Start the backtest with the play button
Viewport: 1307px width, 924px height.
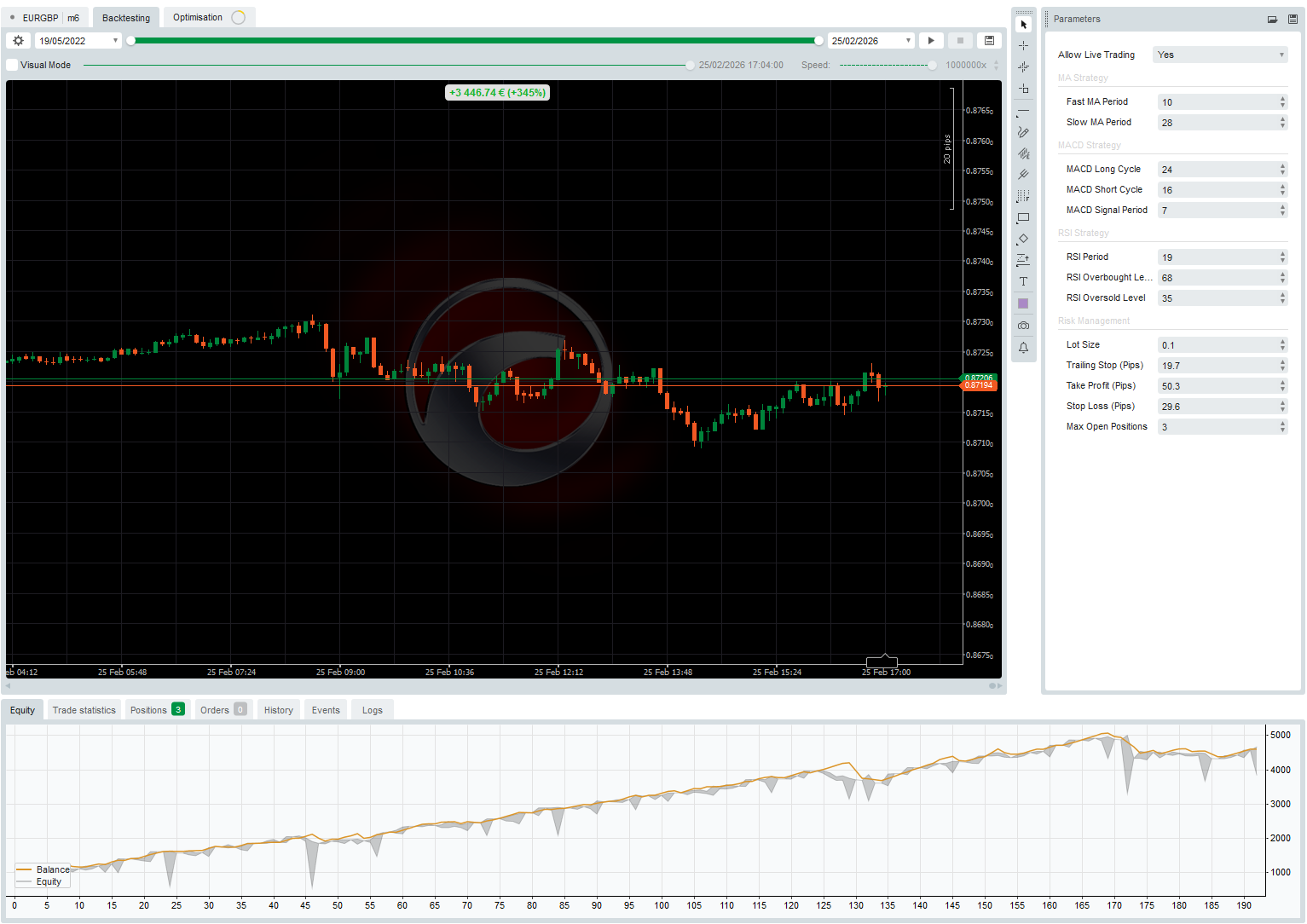[930, 40]
